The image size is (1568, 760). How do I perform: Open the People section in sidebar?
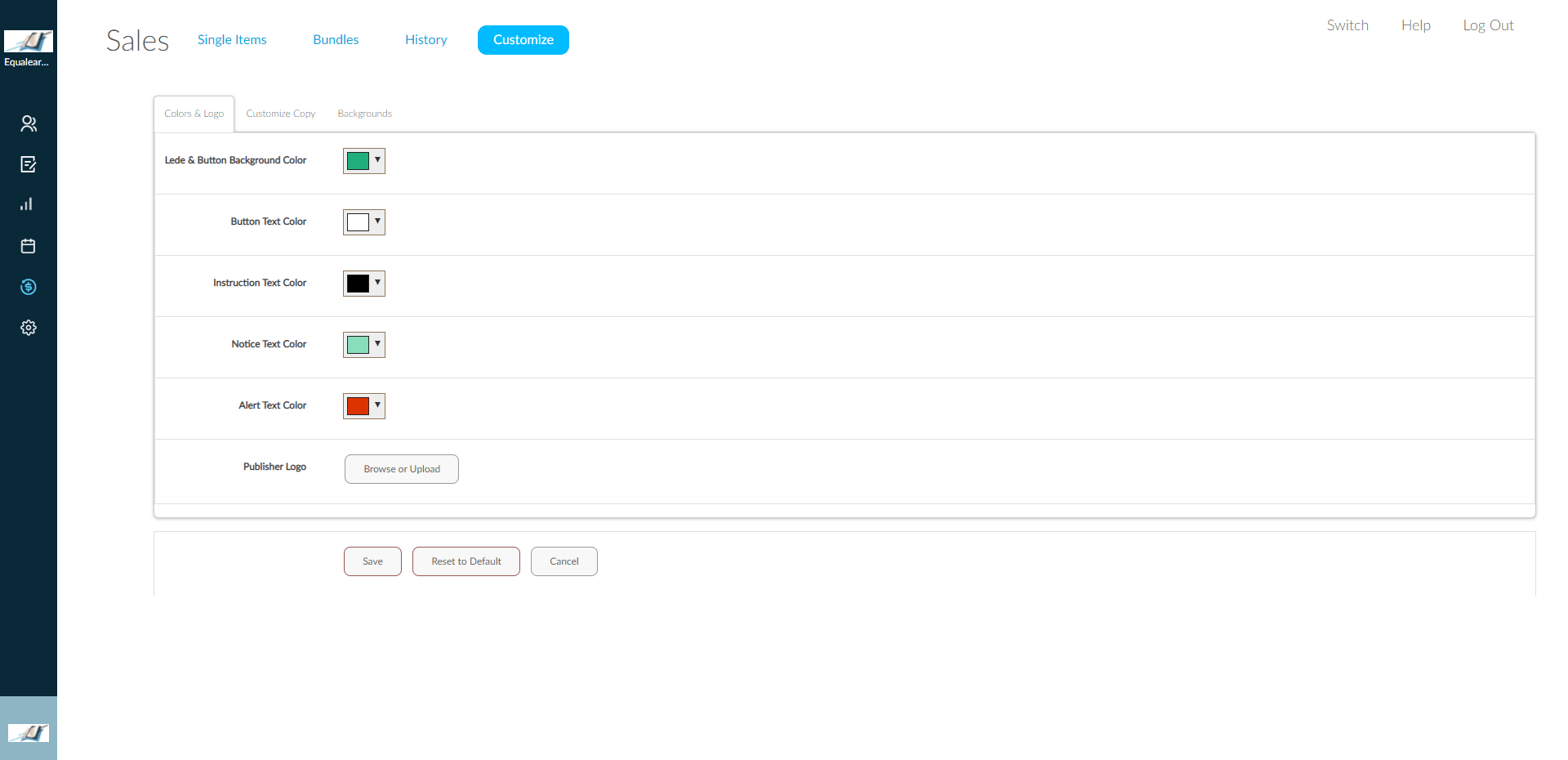click(29, 123)
